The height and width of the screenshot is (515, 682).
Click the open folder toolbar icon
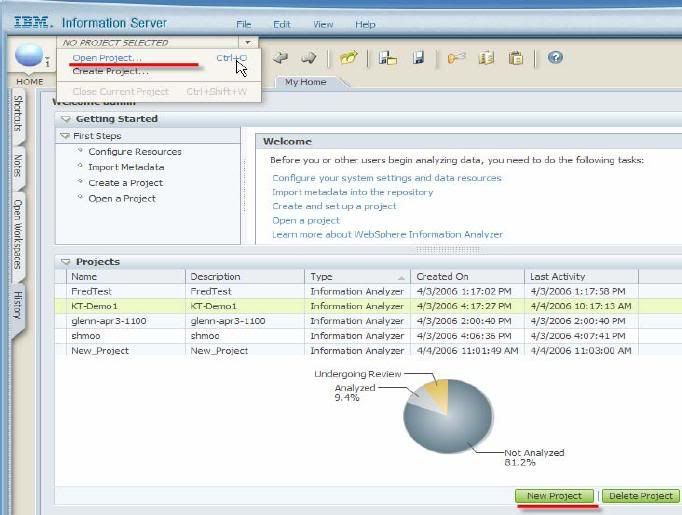[x=348, y=58]
